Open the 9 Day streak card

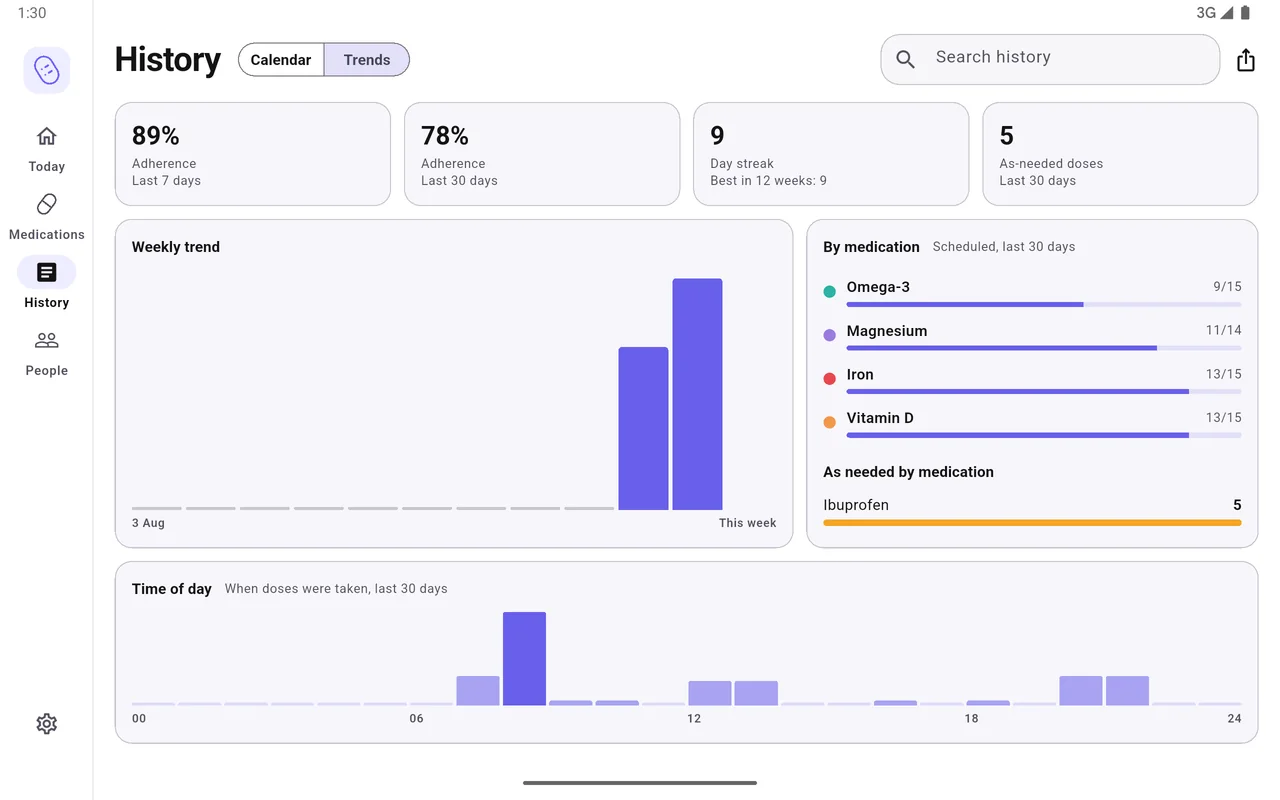831,154
